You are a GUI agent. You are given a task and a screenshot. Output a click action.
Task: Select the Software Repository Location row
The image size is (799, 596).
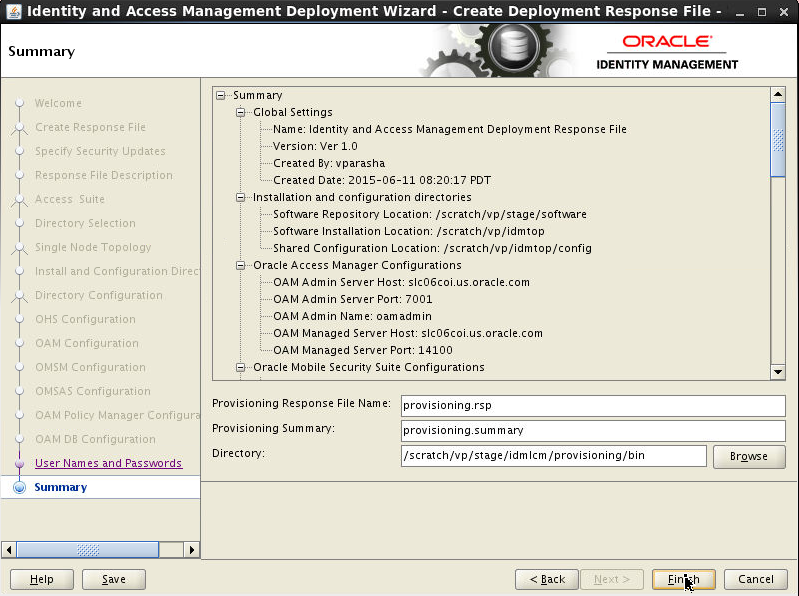click(430, 214)
